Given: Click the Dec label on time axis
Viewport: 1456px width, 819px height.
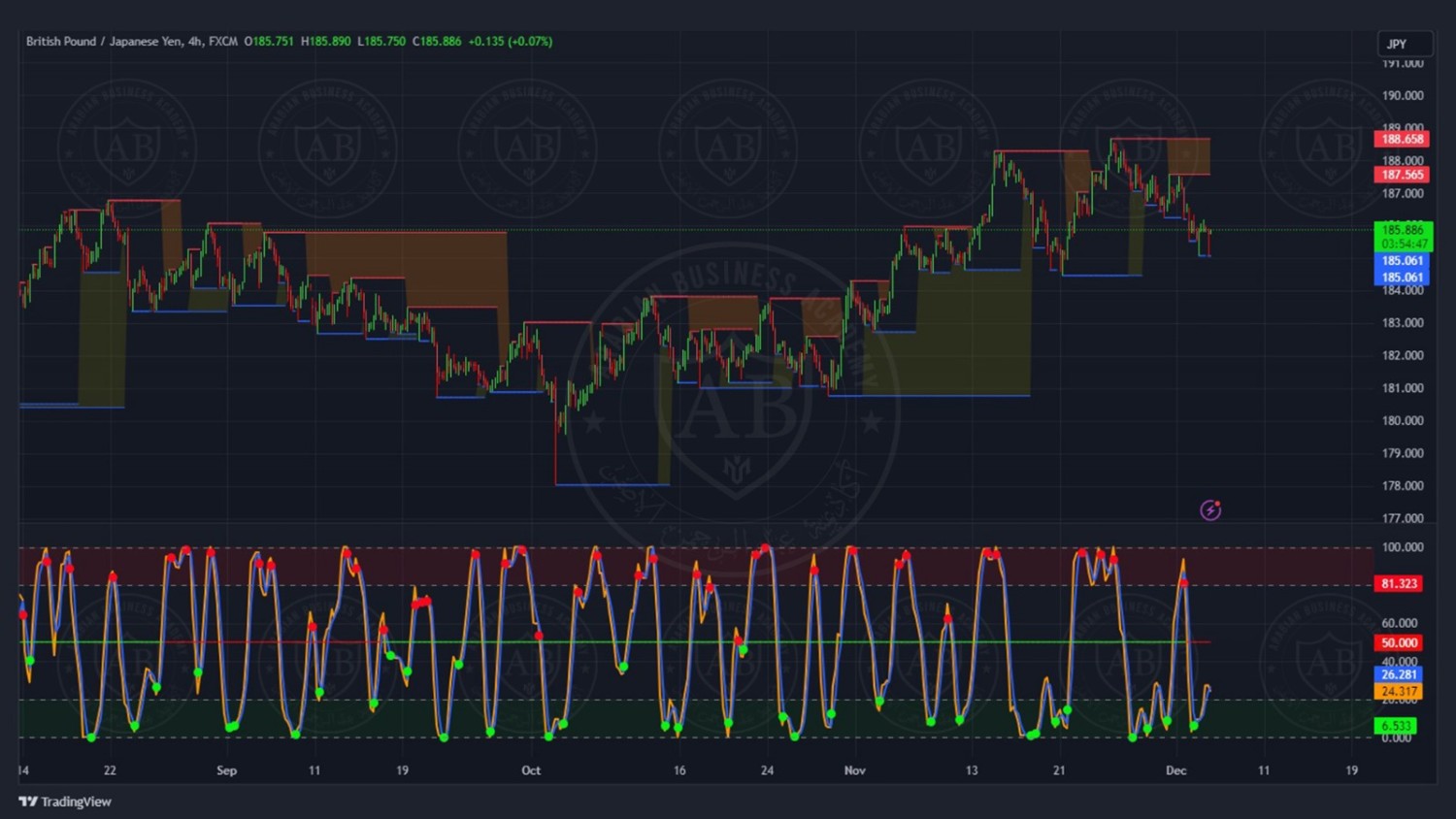Looking at the screenshot, I should tap(1175, 770).
